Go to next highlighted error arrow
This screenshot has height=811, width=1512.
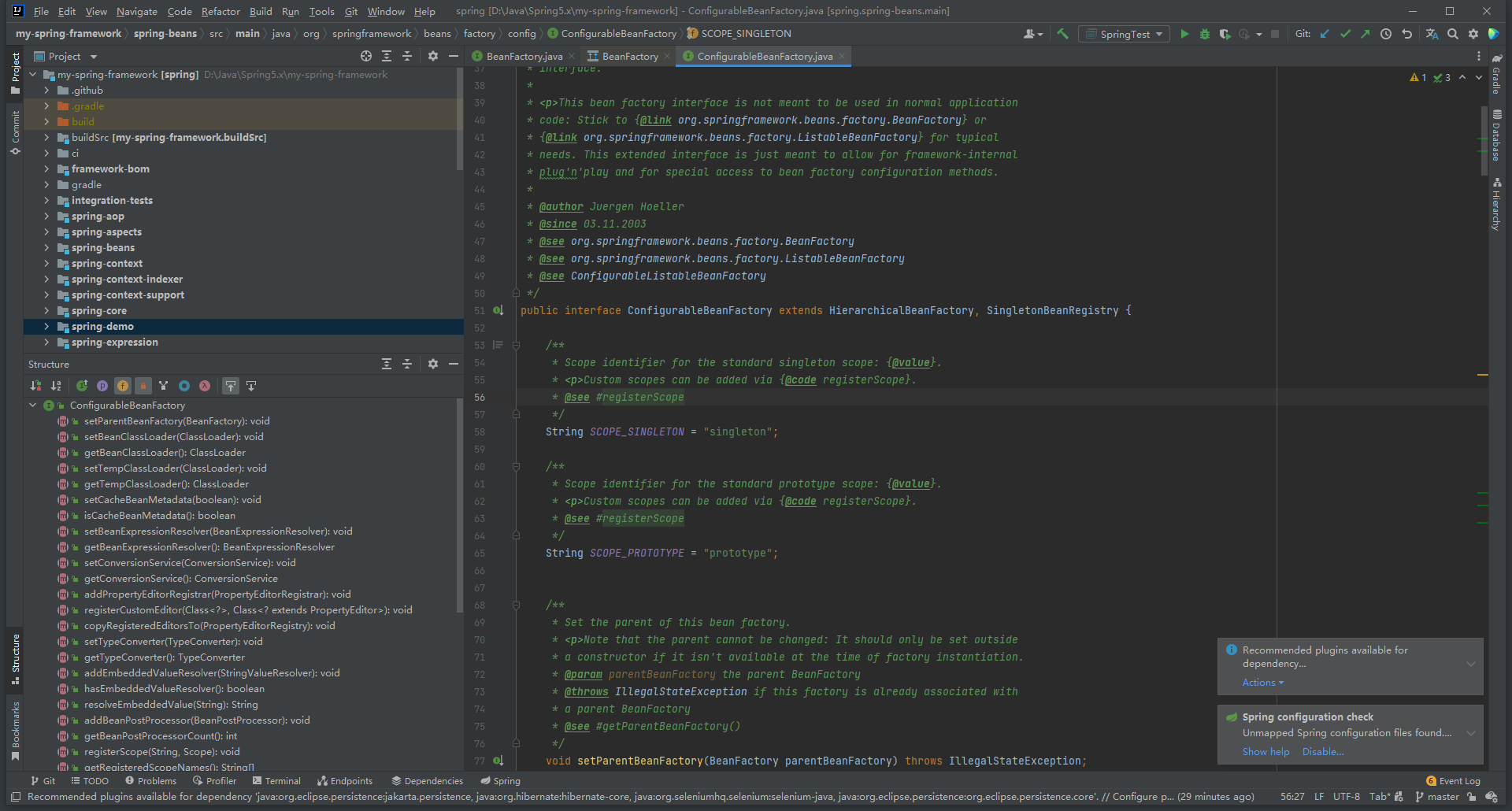pyautogui.click(x=1478, y=77)
